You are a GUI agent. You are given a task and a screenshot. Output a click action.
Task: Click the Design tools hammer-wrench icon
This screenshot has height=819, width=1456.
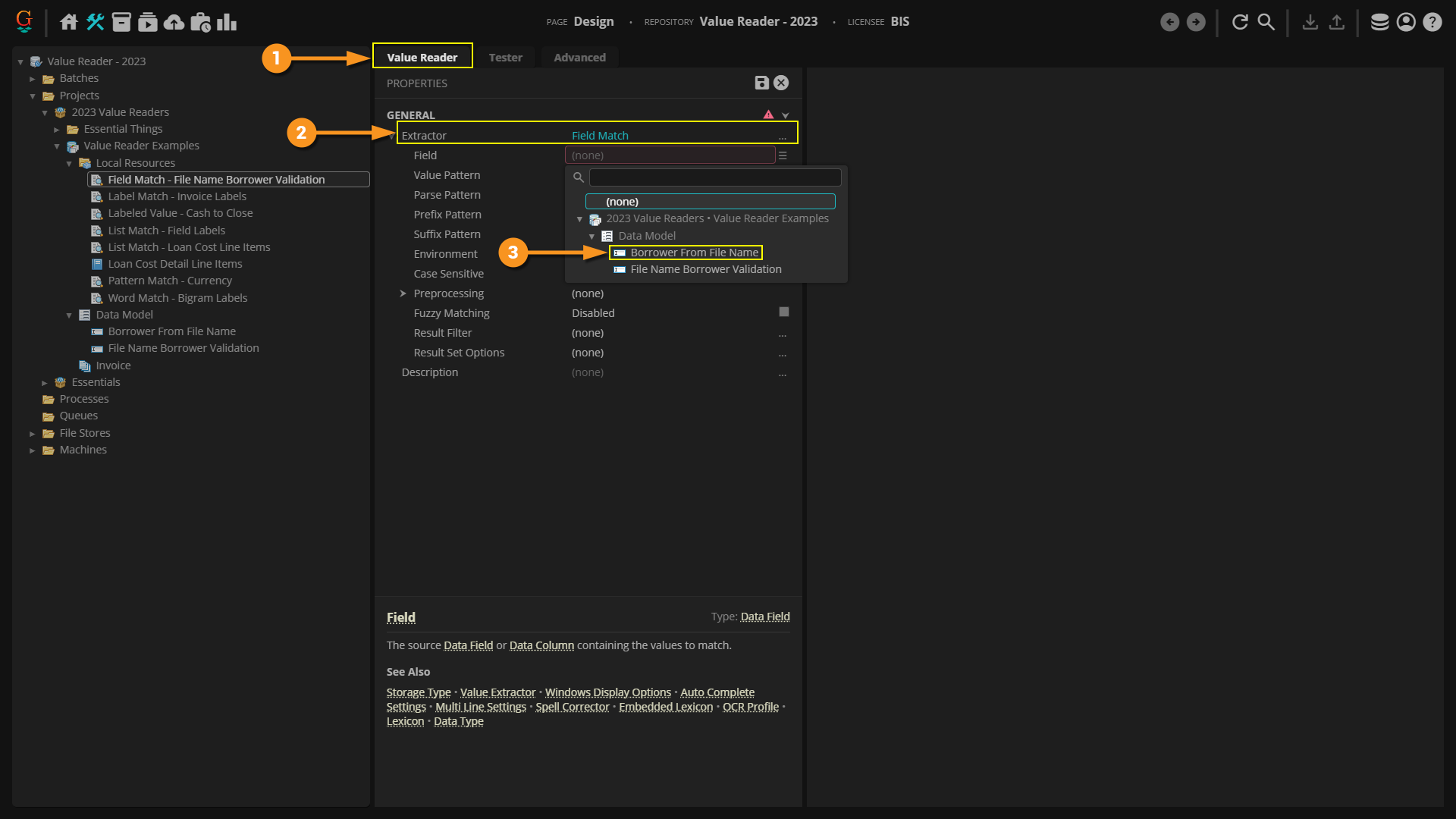[x=95, y=22]
